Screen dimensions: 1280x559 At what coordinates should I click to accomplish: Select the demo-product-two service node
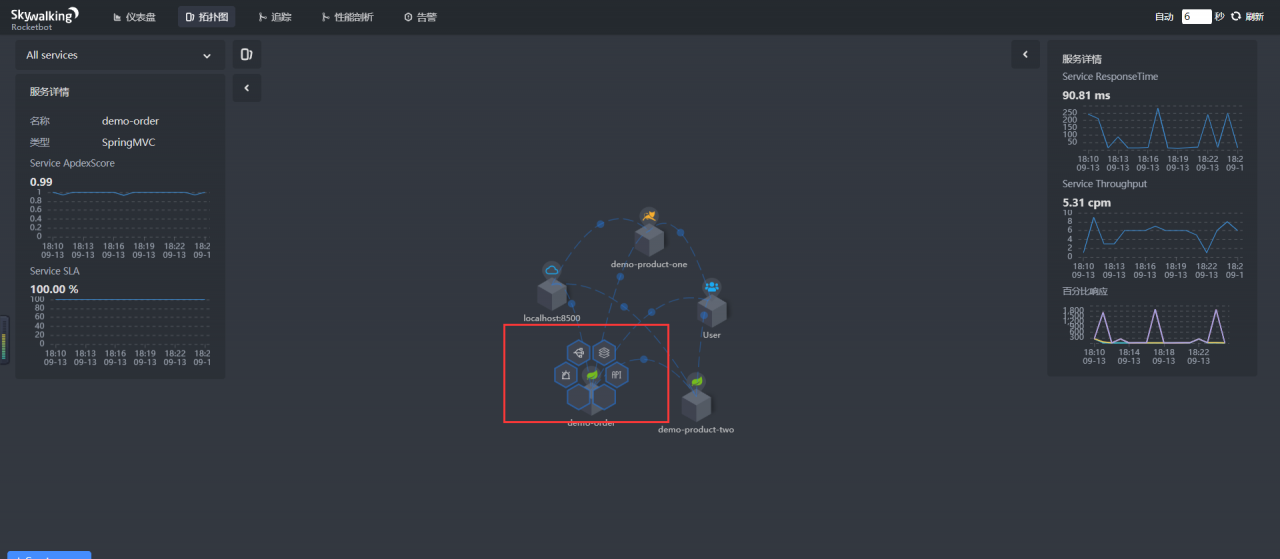[696, 404]
